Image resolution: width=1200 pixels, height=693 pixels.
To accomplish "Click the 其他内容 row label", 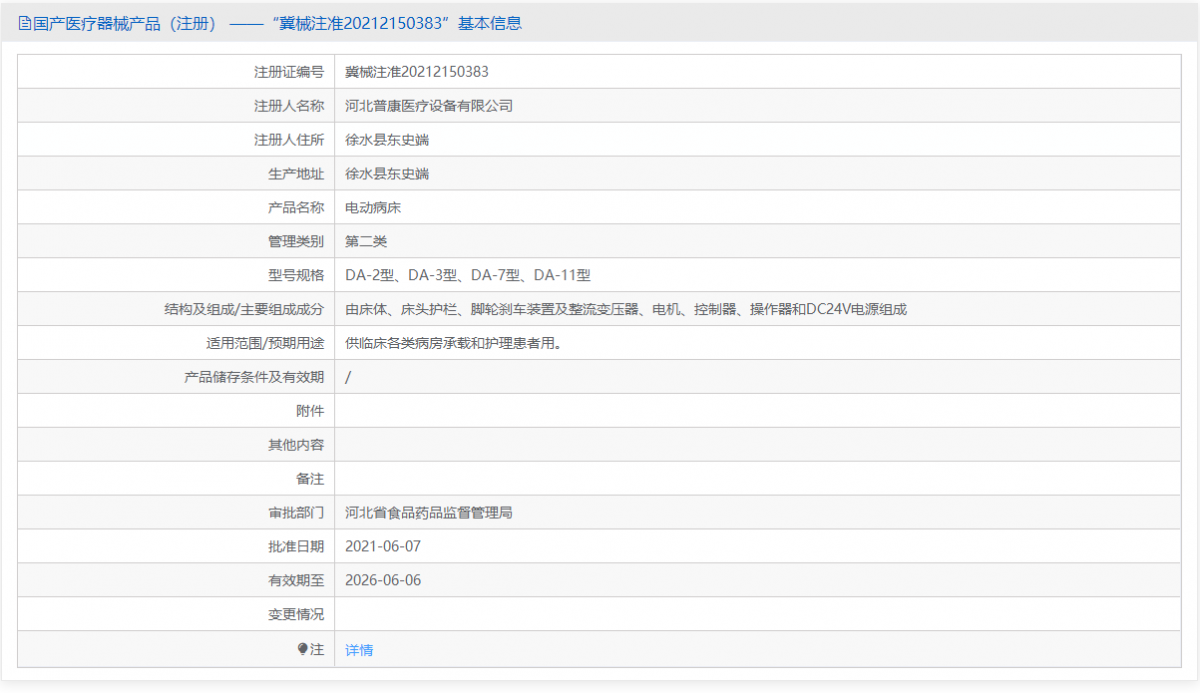I will click(296, 446).
